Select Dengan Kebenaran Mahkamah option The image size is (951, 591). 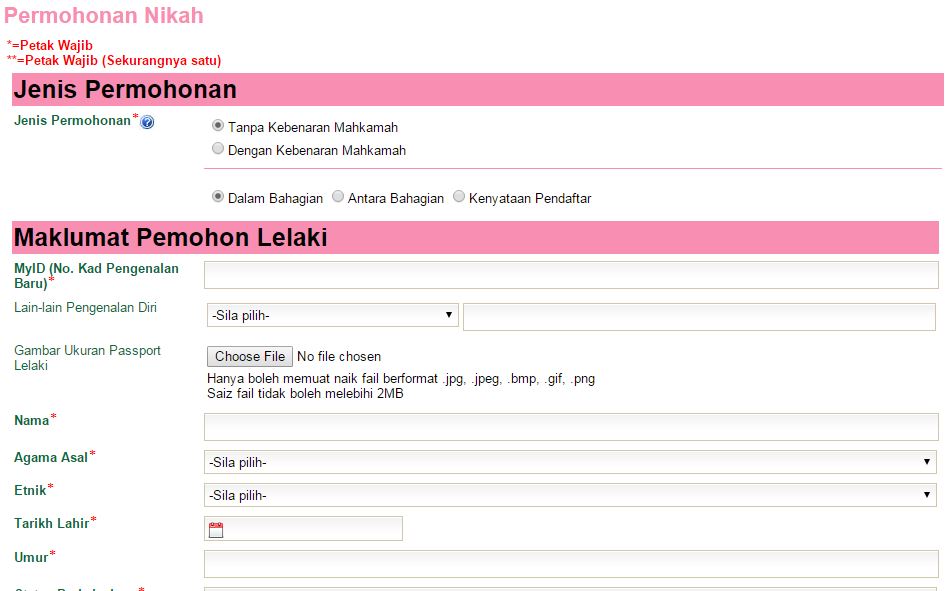218,149
